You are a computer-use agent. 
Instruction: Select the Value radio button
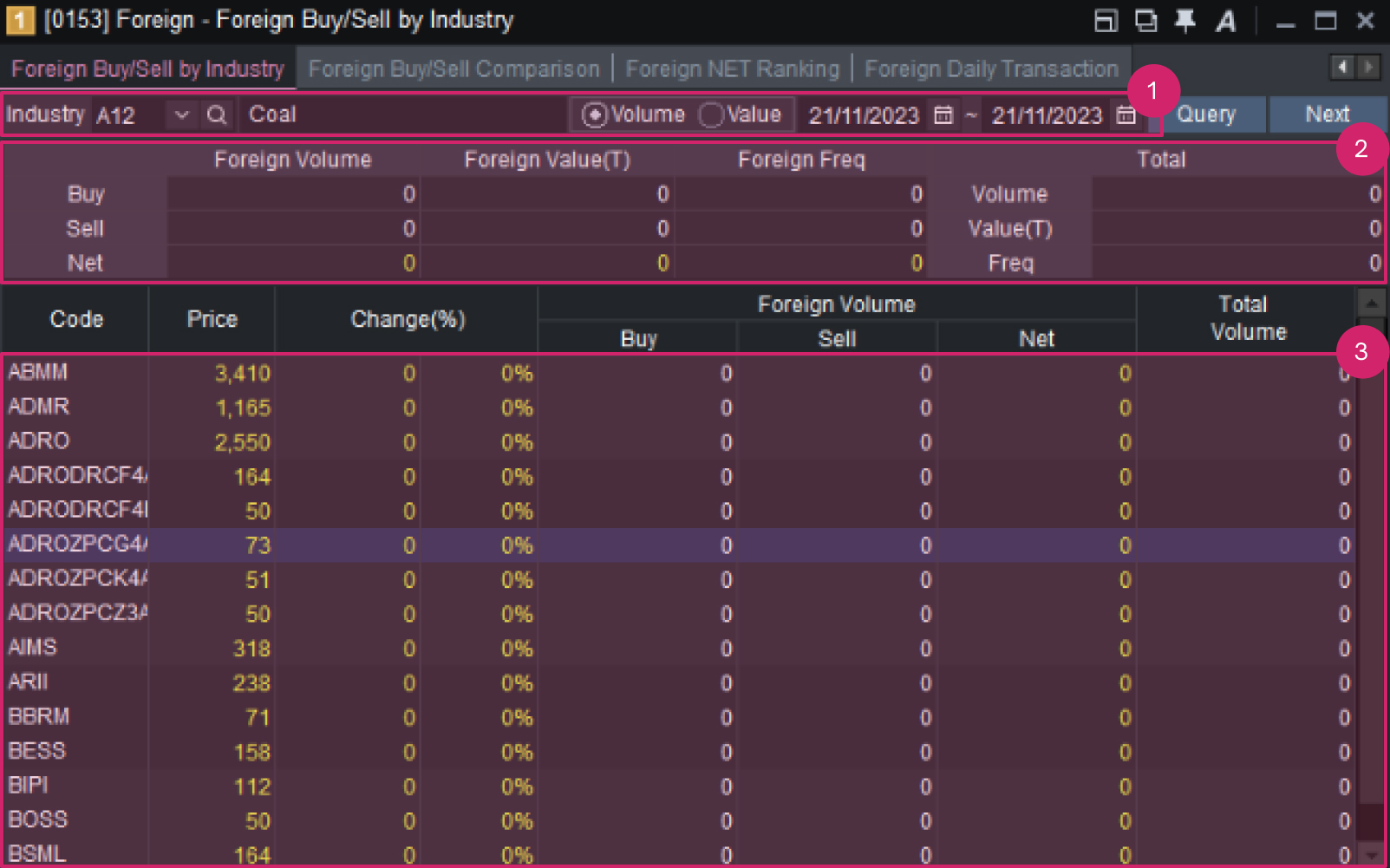point(710,114)
